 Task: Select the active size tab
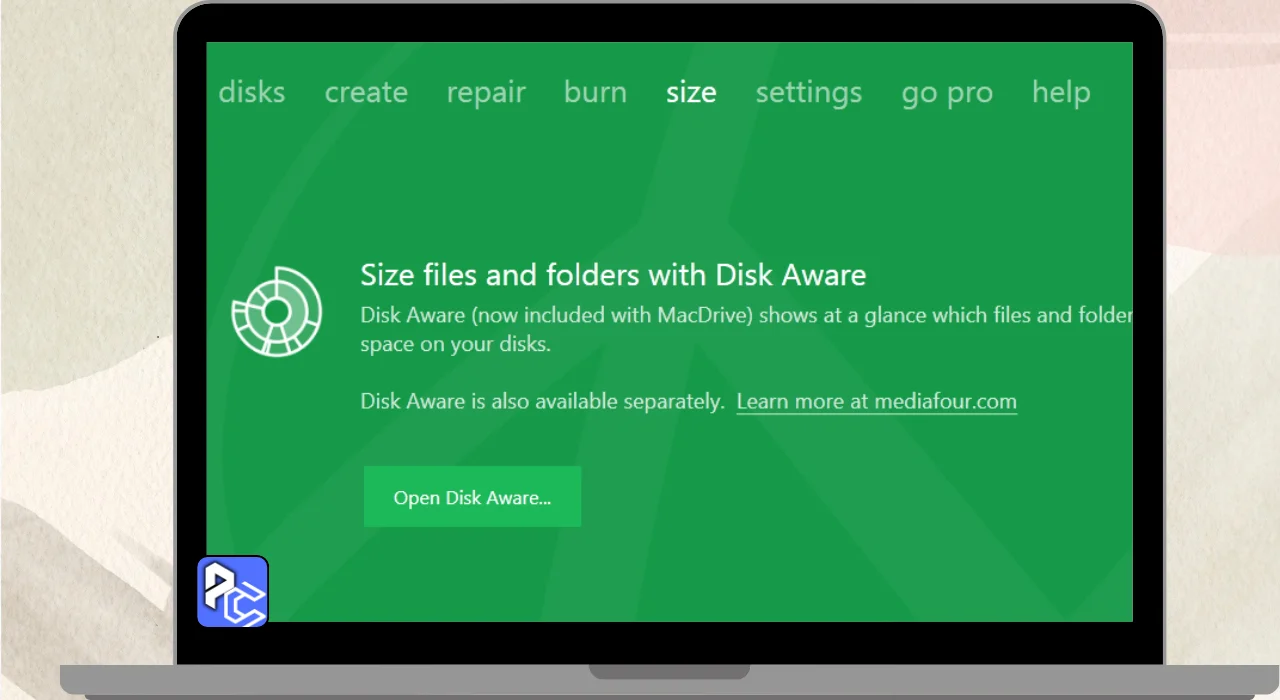[691, 92]
